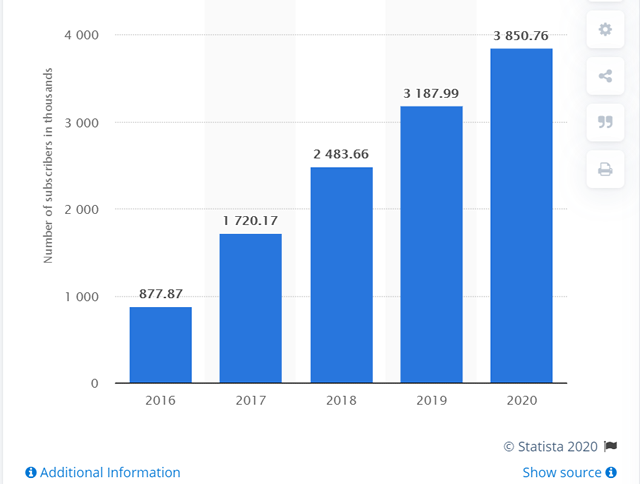Click the © Statista 2020 copyright text
Image resolution: width=640 pixels, height=484 pixels.
click(x=550, y=446)
